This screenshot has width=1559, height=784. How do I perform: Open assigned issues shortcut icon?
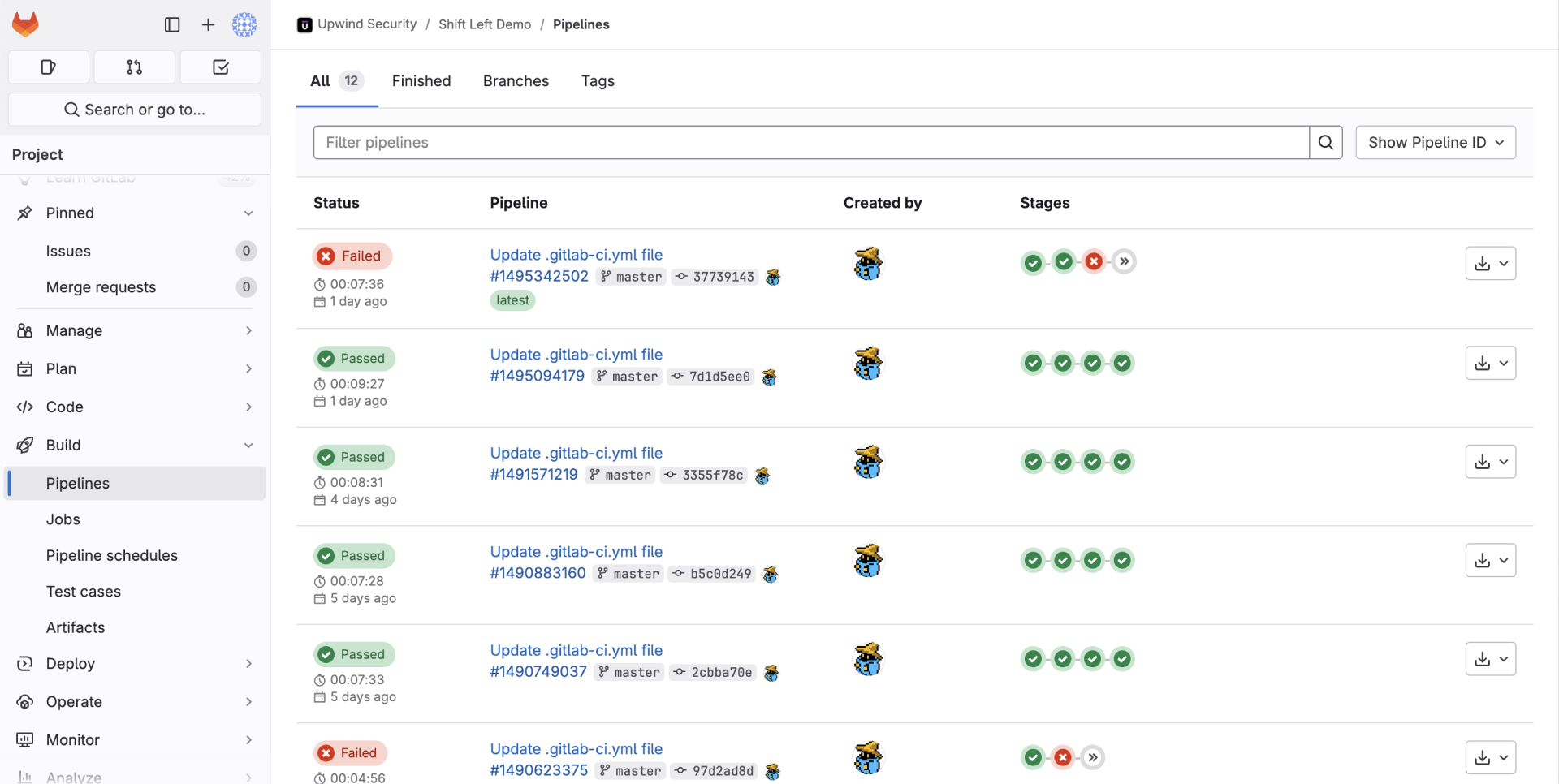pos(49,67)
